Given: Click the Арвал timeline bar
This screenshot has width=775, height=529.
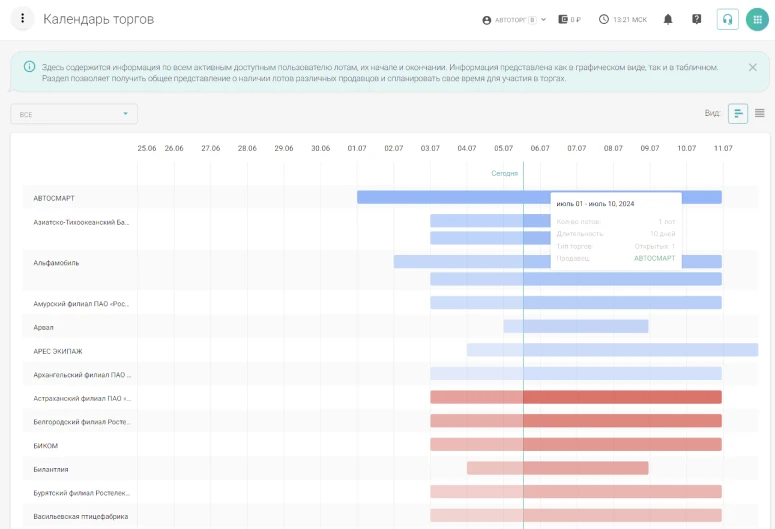Looking at the screenshot, I should [576, 326].
